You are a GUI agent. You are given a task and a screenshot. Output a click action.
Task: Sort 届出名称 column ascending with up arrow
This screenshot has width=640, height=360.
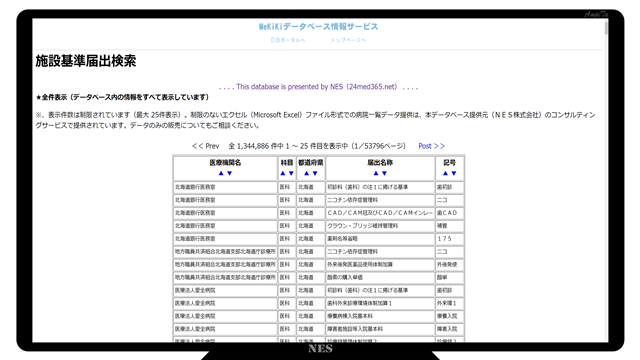click(376, 173)
